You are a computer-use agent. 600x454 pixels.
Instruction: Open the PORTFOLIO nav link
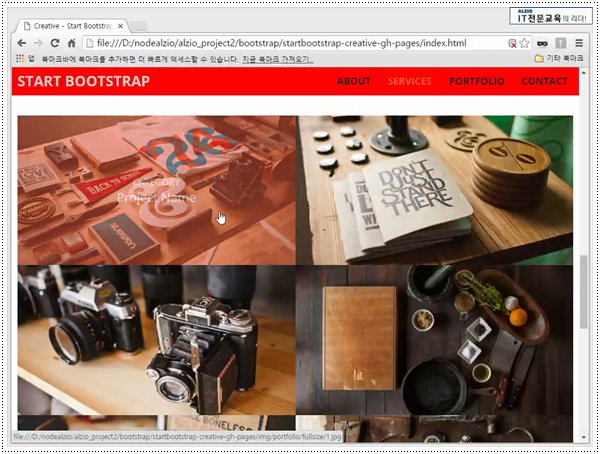[477, 81]
